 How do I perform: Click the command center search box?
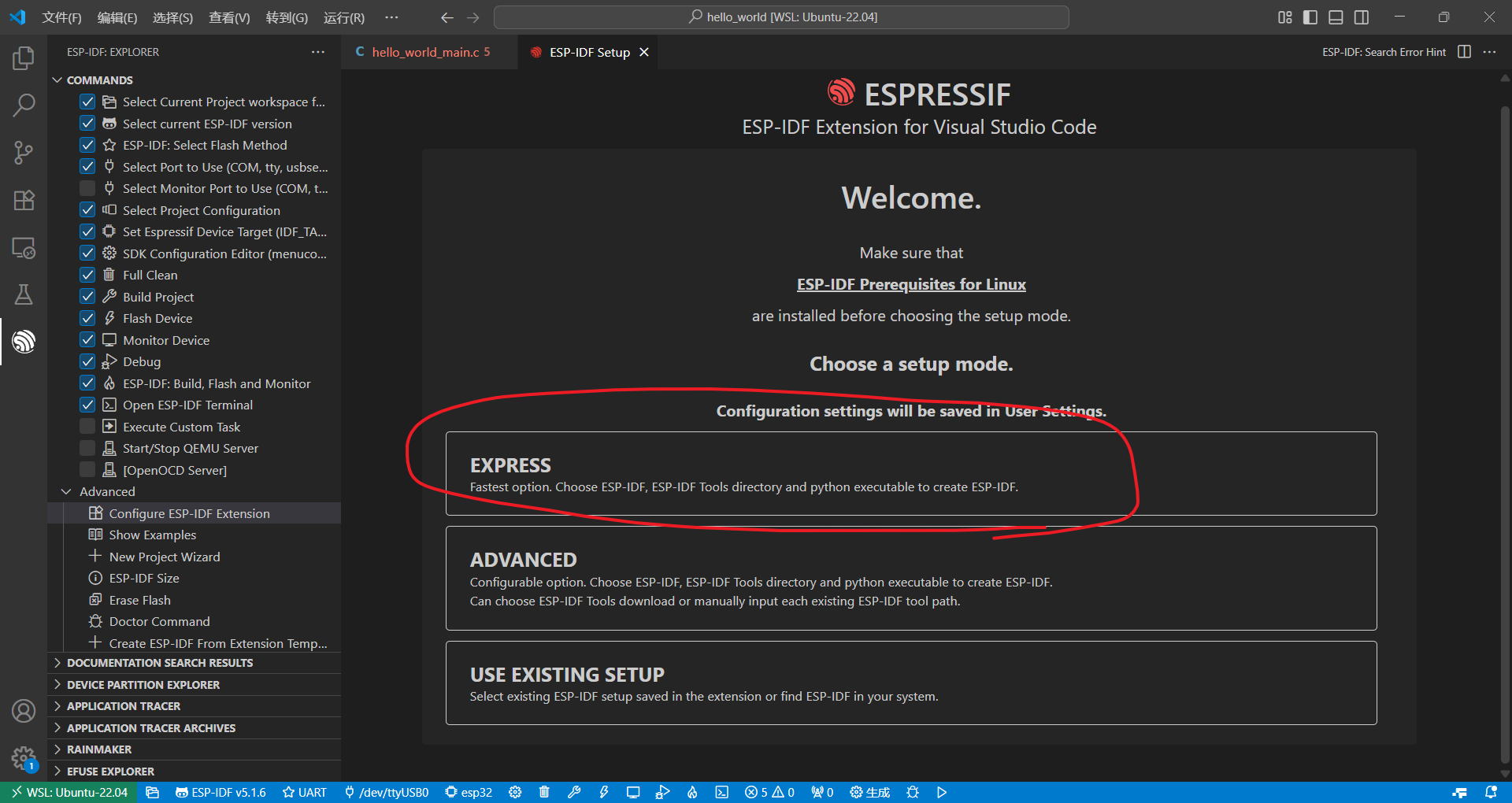click(781, 17)
